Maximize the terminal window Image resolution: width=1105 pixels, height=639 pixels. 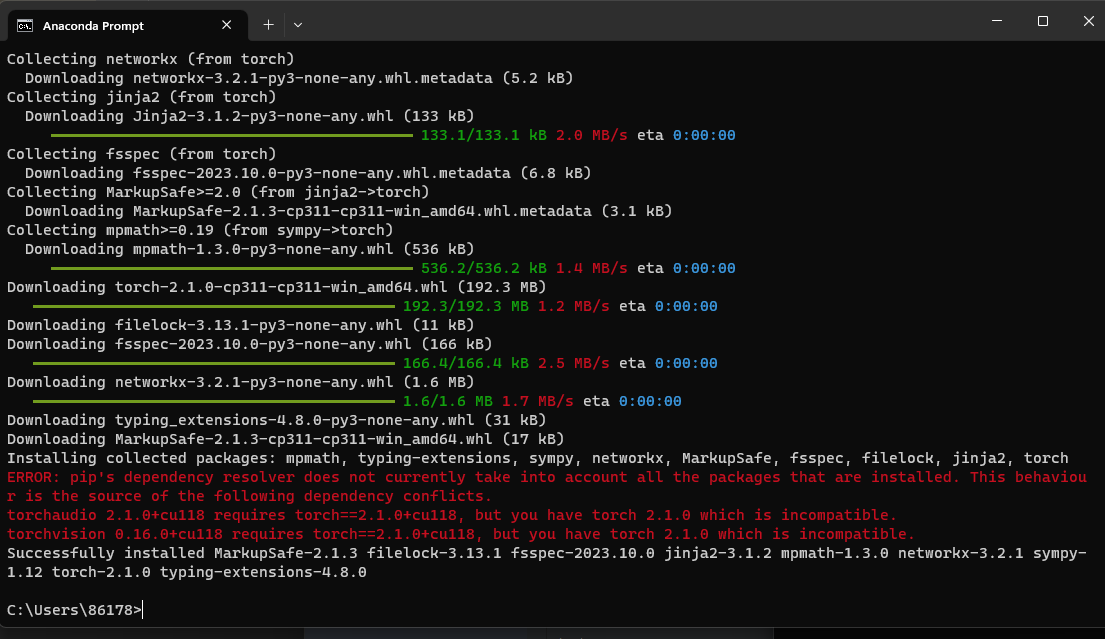[x=1043, y=21]
